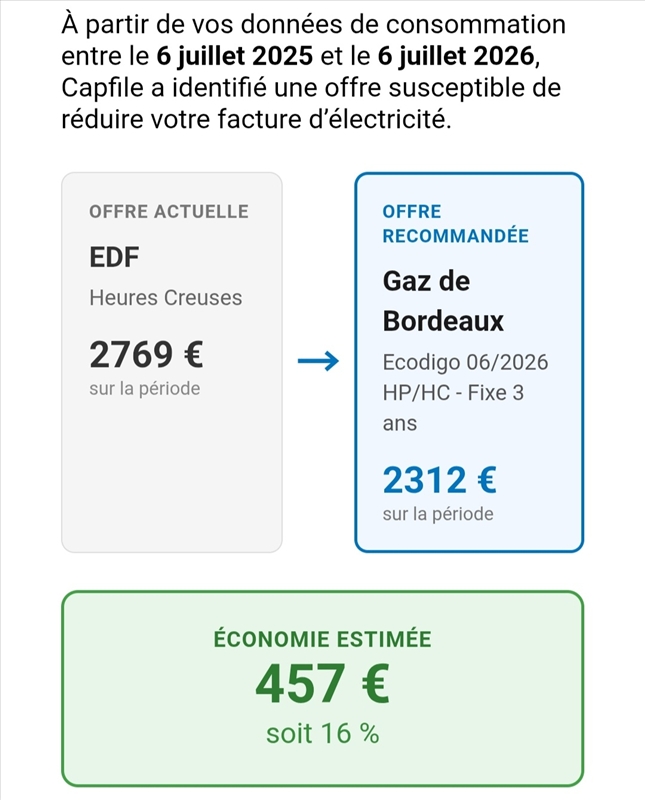Open the Gaz de Bordeaux recommended offer card

pyautogui.click(x=469, y=362)
